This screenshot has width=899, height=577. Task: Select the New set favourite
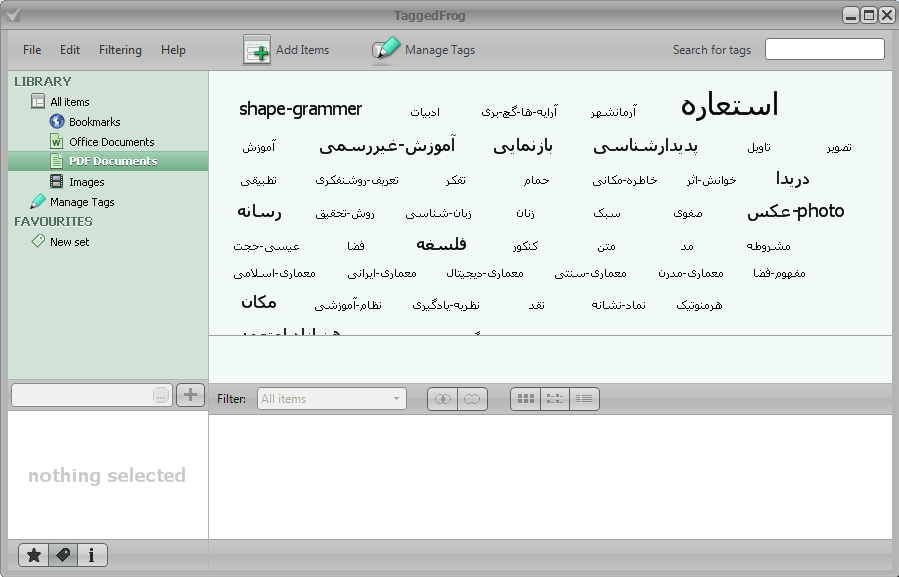pyautogui.click(x=69, y=242)
